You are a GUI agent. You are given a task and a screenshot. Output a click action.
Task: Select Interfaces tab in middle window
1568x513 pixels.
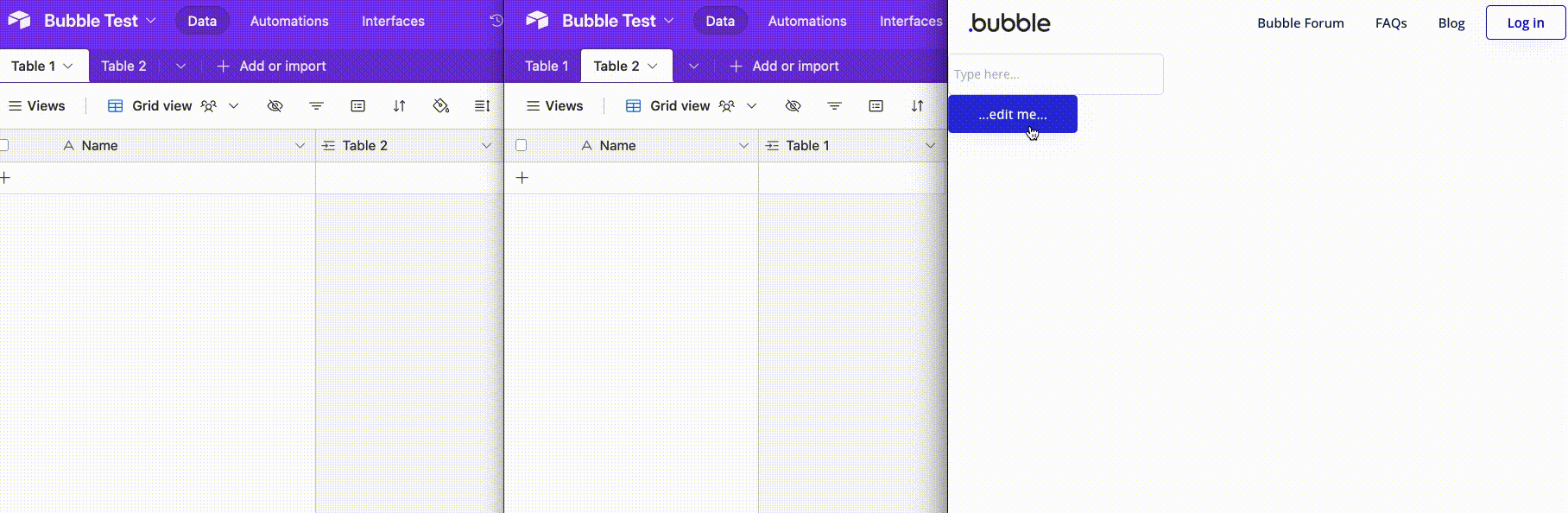910,21
